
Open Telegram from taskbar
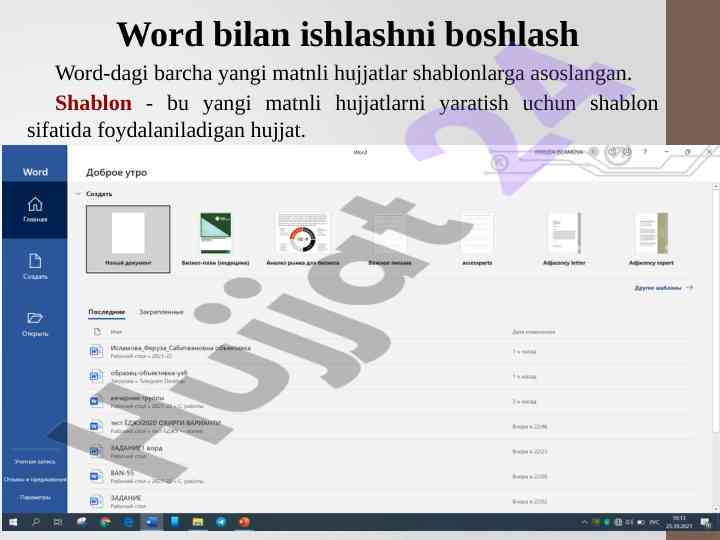[x=221, y=522]
